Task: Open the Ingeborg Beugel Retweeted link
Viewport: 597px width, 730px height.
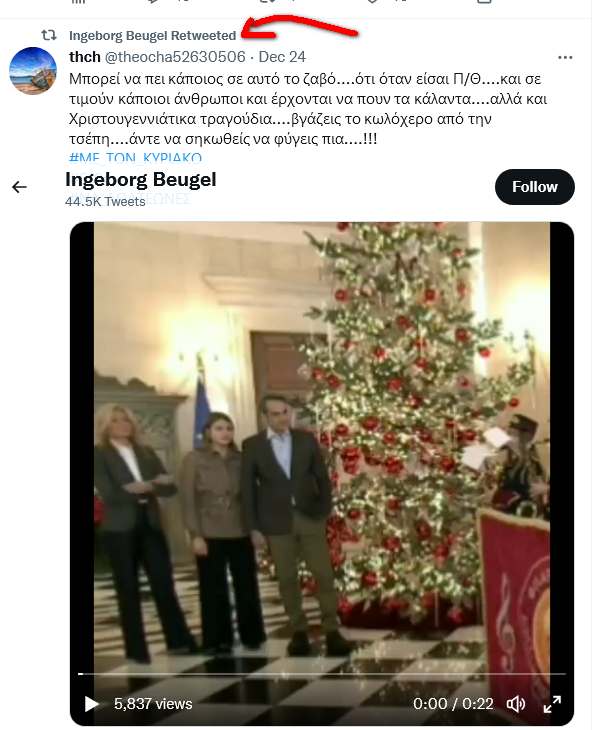Action: point(153,36)
